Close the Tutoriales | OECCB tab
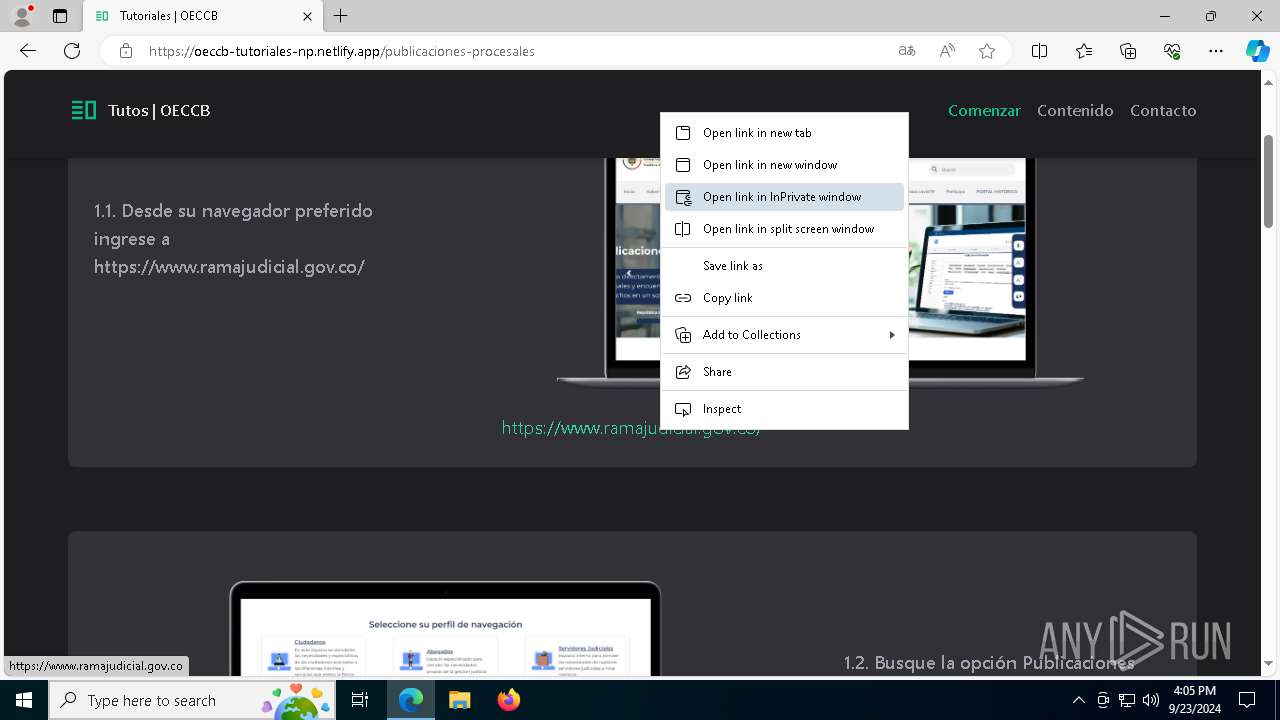The height and width of the screenshot is (720, 1280). [307, 16]
